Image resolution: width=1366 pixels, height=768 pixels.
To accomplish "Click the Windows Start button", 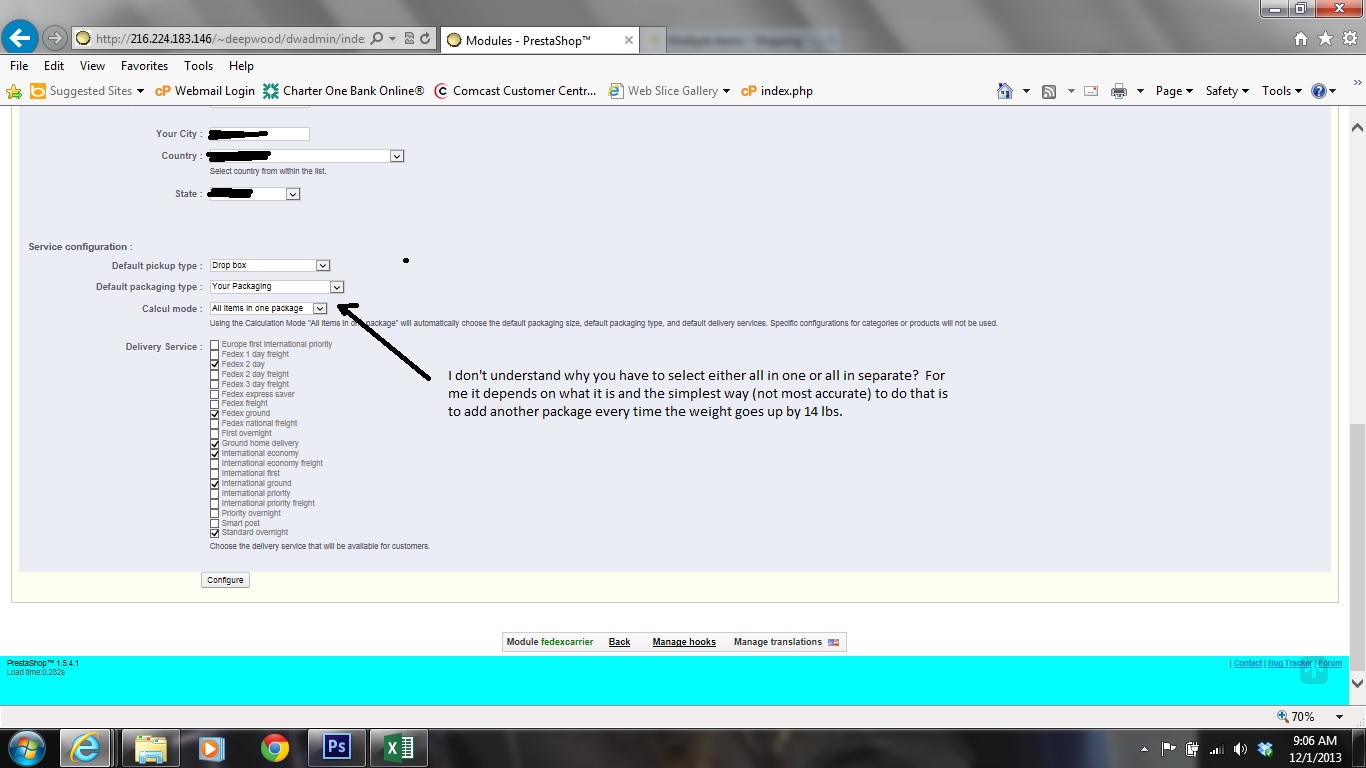I will (x=26, y=747).
